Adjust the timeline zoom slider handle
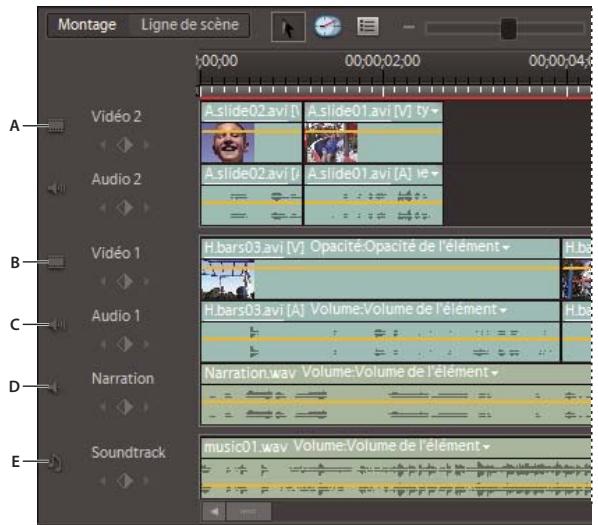This screenshot has height=525, width=598. 508,28
